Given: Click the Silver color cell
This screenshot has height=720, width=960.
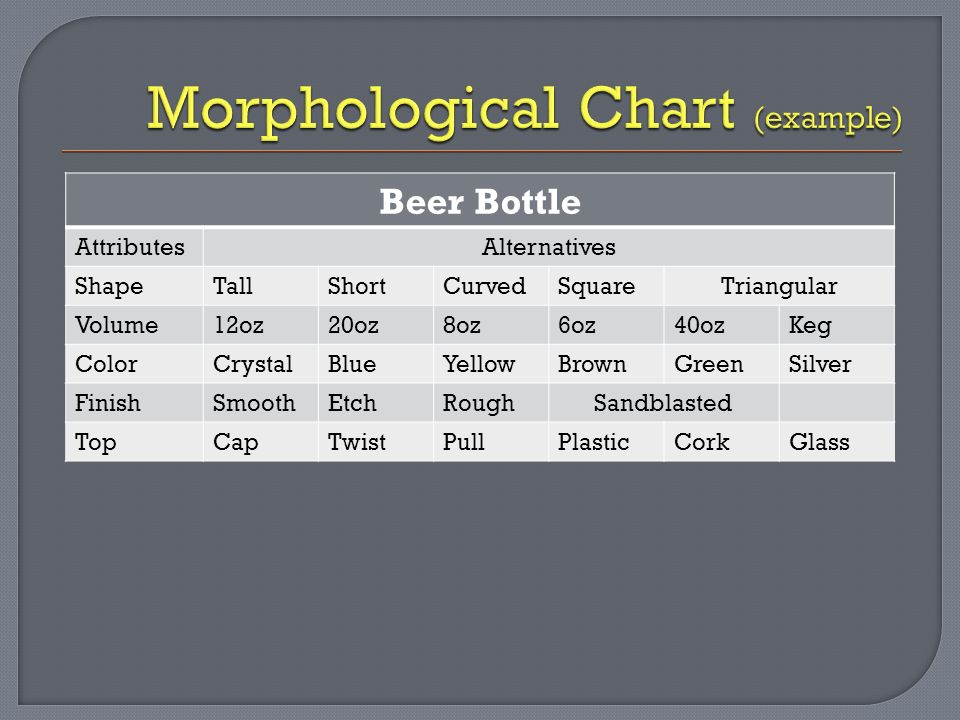Looking at the screenshot, I should [837, 364].
